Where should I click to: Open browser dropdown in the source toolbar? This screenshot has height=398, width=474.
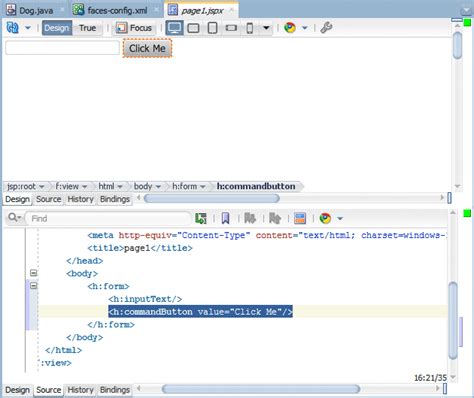click(x=340, y=219)
